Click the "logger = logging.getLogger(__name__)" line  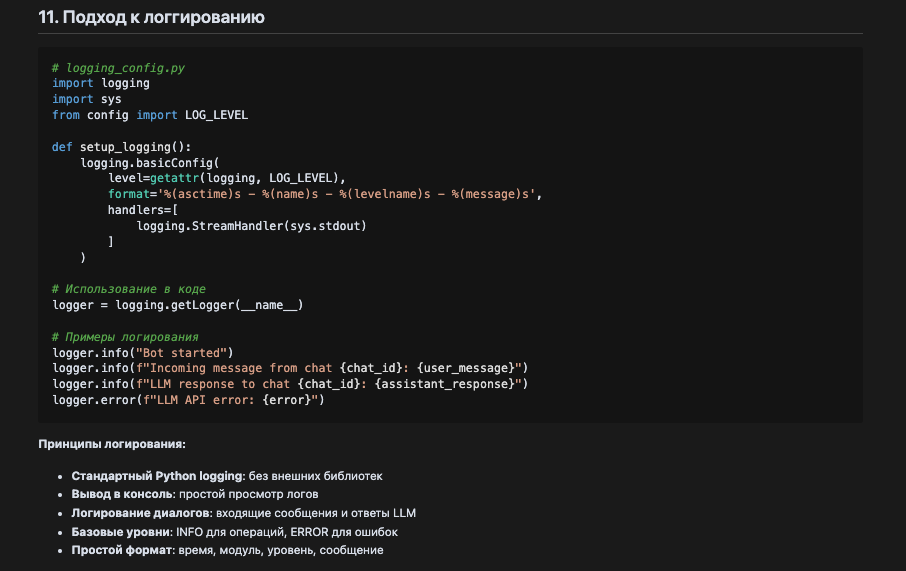point(178,305)
